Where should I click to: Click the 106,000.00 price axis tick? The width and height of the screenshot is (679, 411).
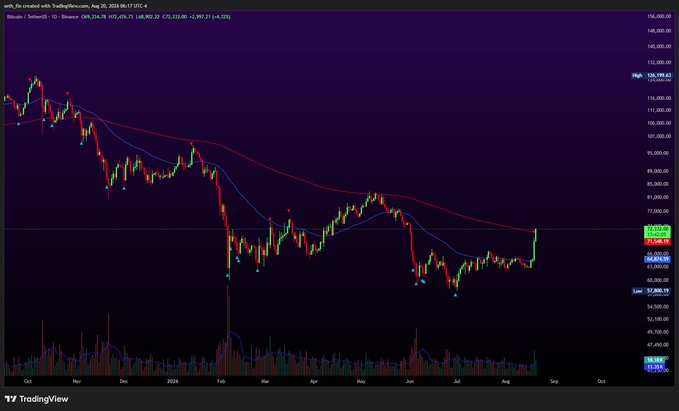coord(658,123)
